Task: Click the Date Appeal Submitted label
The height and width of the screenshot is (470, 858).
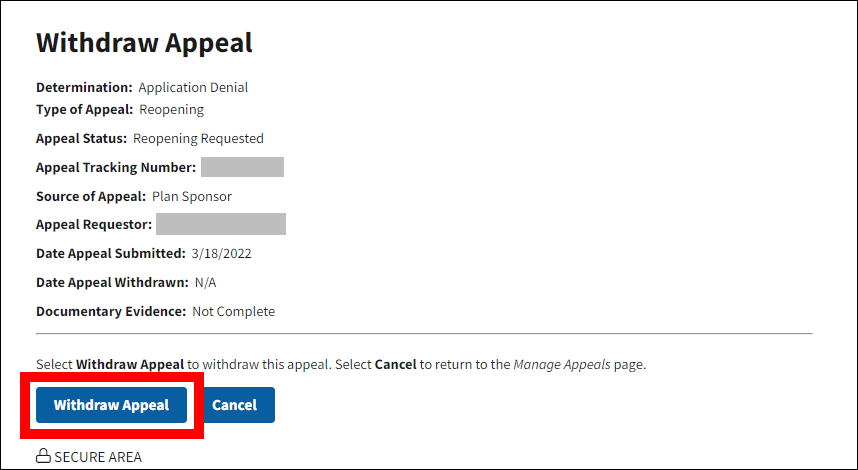Action: (x=111, y=253)
